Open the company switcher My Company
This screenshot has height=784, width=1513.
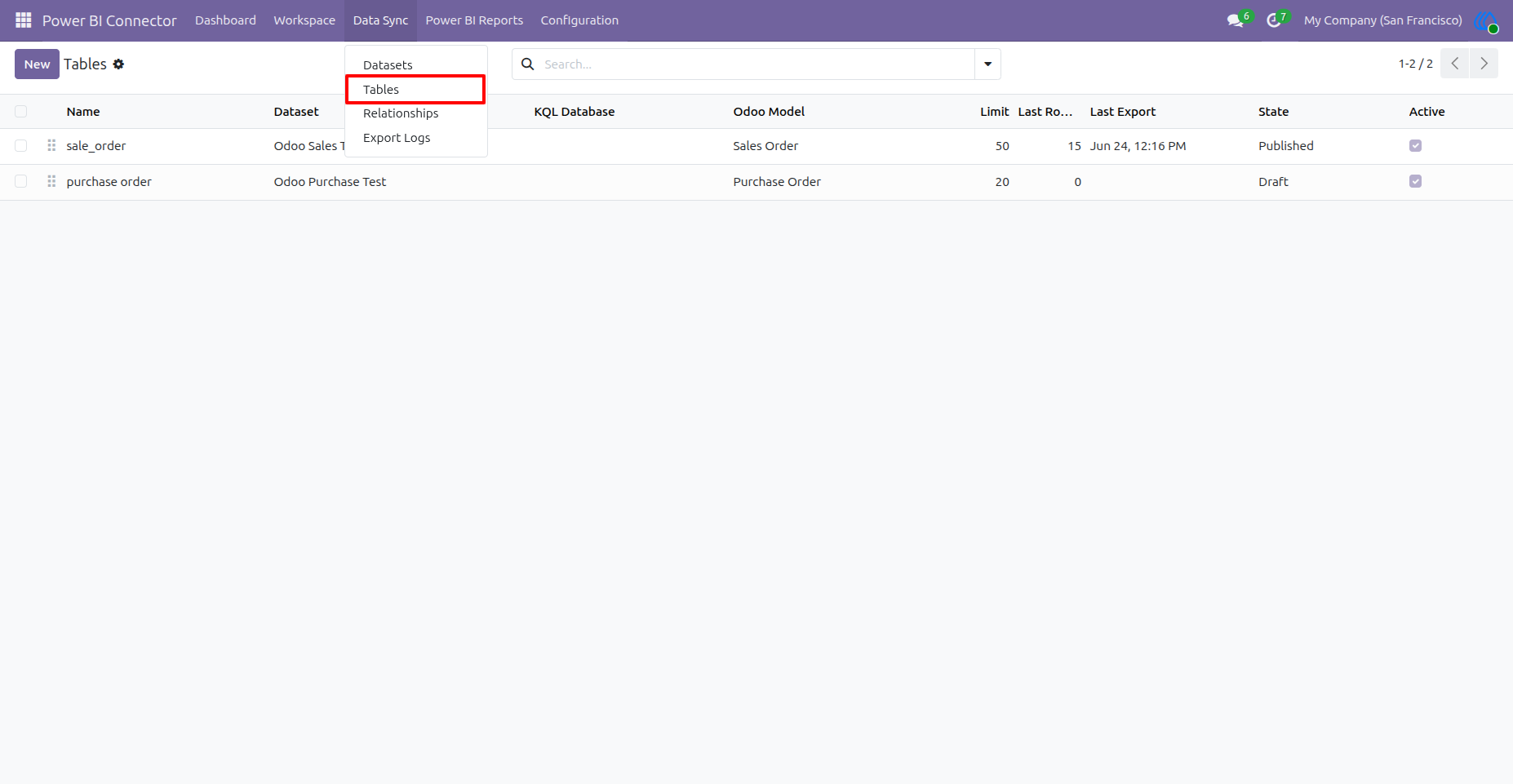point(1382,20)
